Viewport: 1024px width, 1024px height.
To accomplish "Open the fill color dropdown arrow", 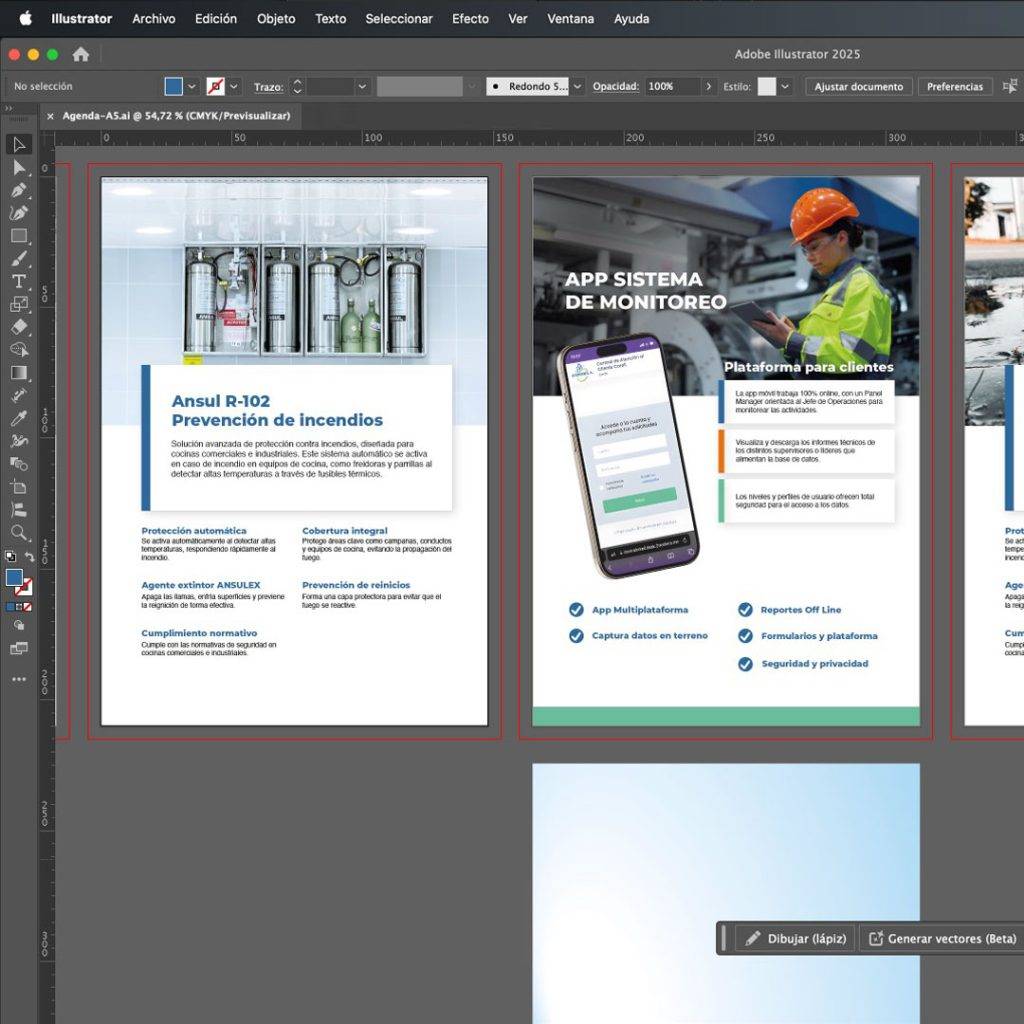I will [191, 86].
